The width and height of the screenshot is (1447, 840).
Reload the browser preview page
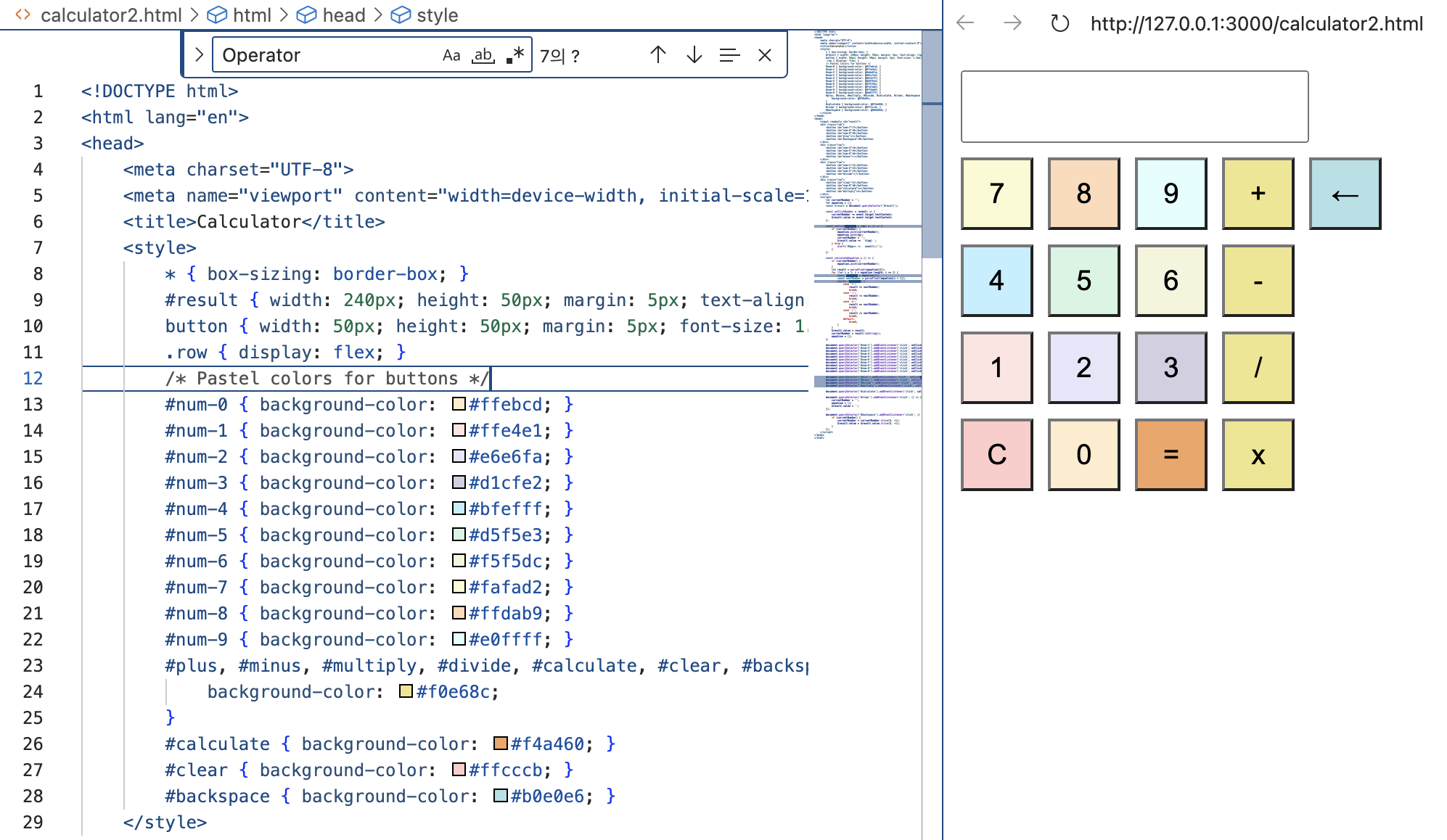click(x=1059, y=23)
